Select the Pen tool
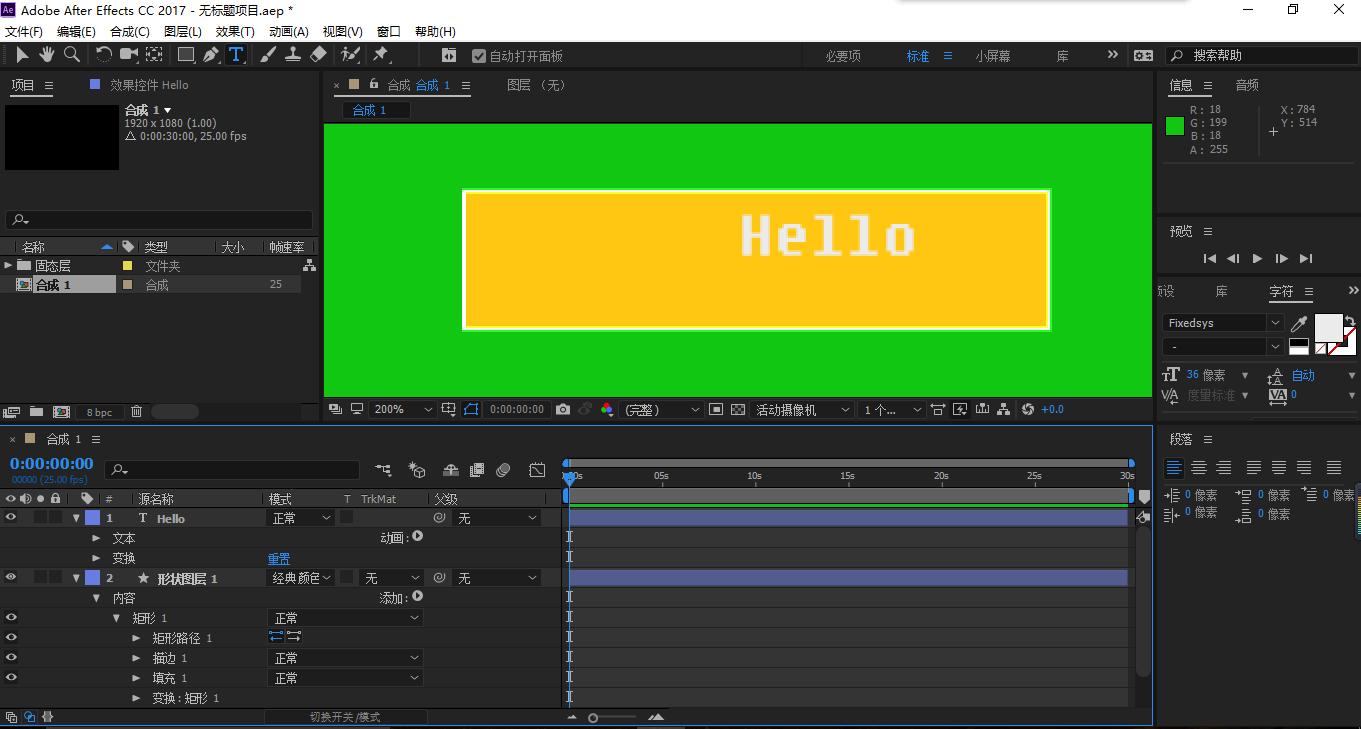Viewport: 1361px width, 729px height. (211, 55)
